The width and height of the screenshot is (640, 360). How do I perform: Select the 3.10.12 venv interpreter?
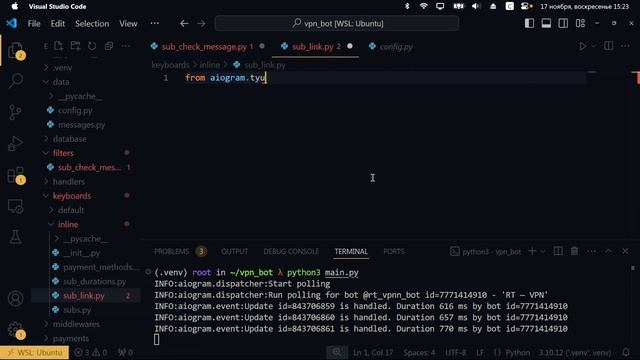tap(575, 352)
